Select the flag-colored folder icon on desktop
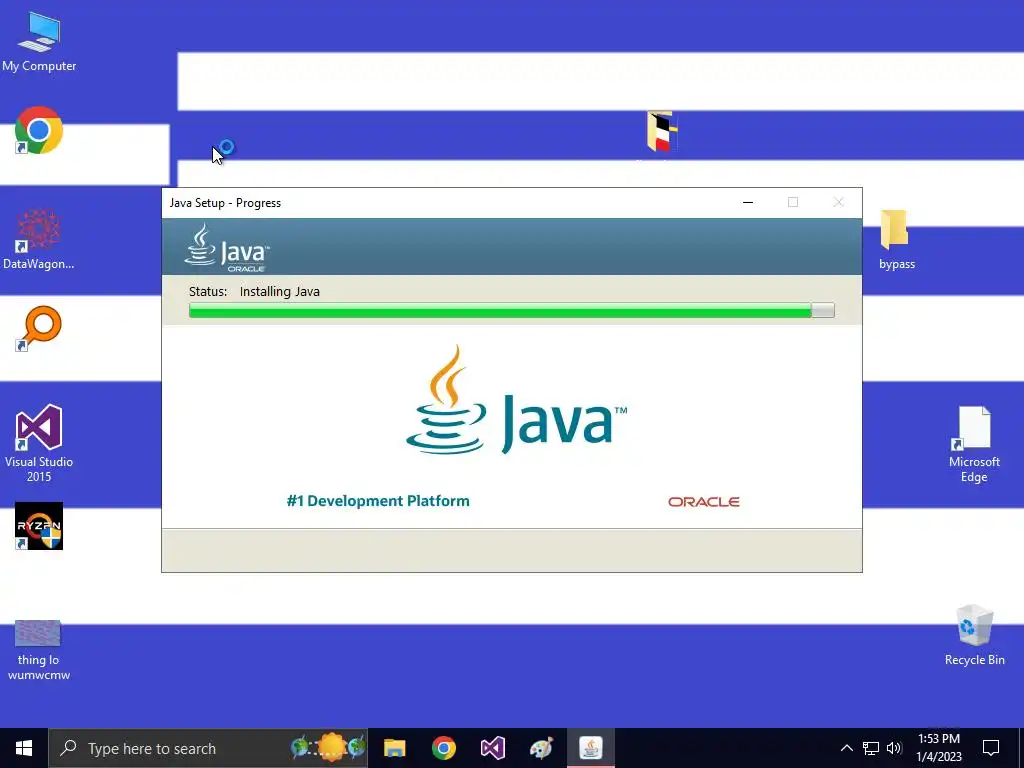Image resolution: width=1024 pixels, height=768 pixels. tap(662, 131)
